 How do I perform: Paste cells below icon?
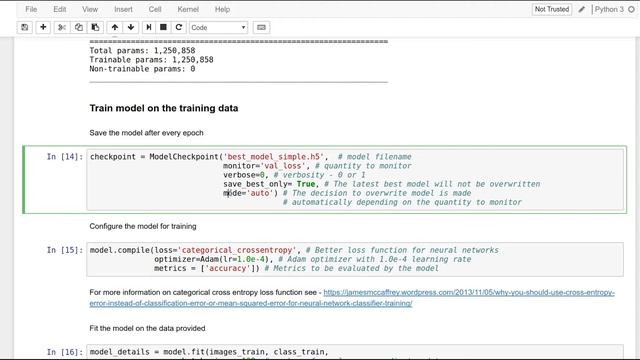[95, 27]
